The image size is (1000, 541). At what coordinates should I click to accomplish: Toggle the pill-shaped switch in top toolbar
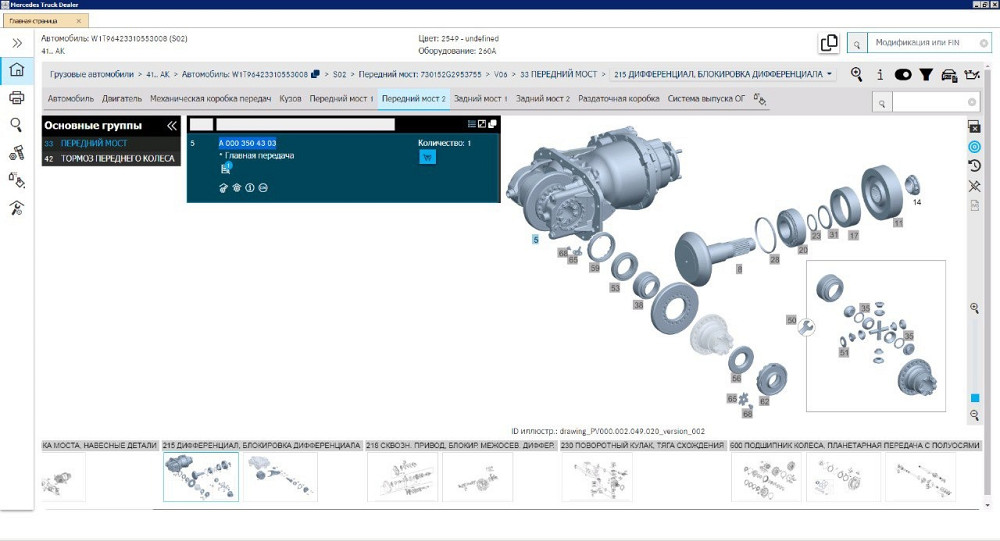click(903, 74)
